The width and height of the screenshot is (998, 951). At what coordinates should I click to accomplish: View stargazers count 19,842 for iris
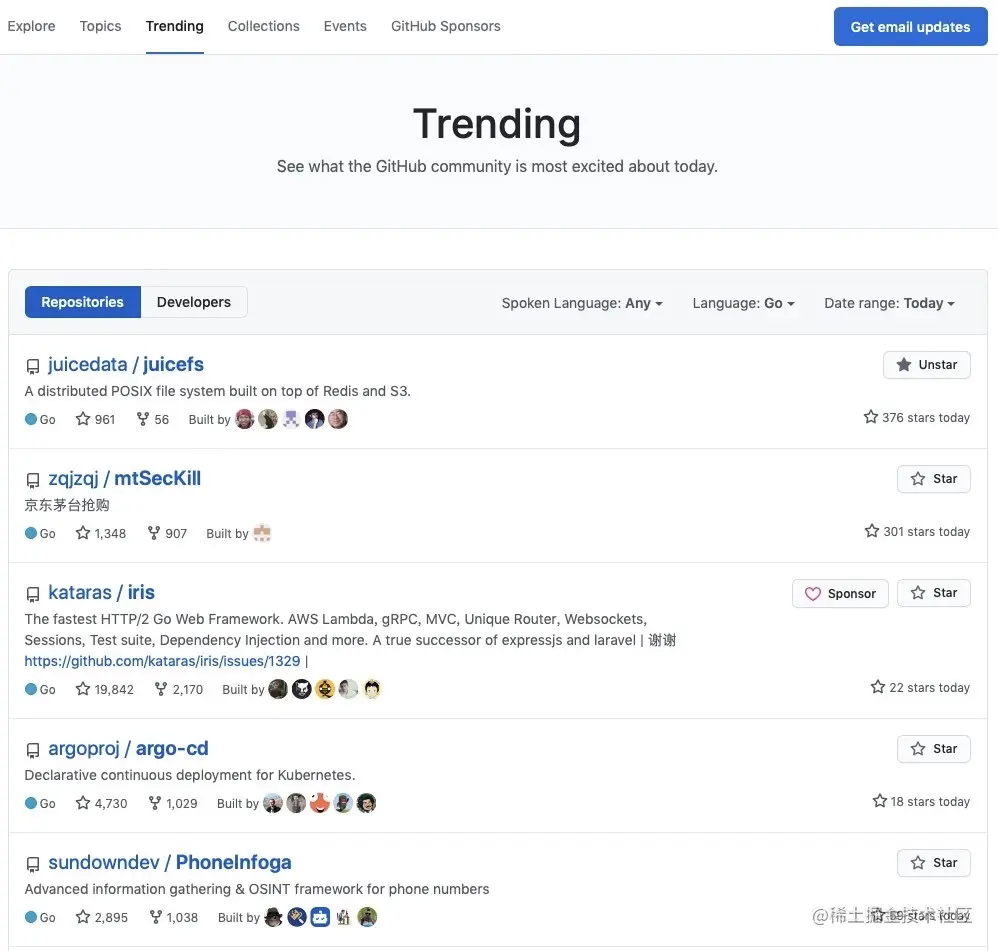click(104, 689)
